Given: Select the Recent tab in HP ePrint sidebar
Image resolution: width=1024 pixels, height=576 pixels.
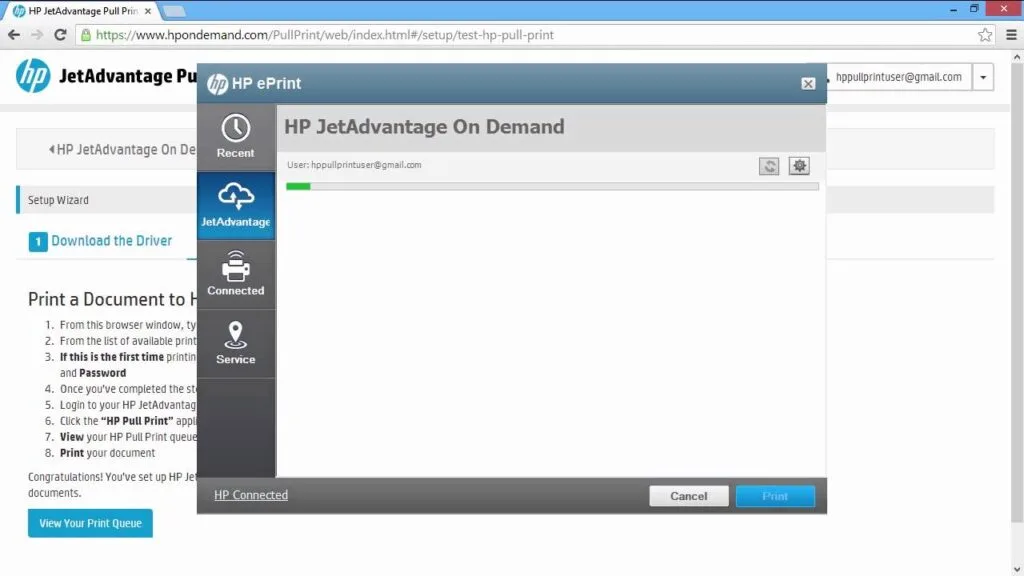Looking at the screenshot, I should [236, 137].
